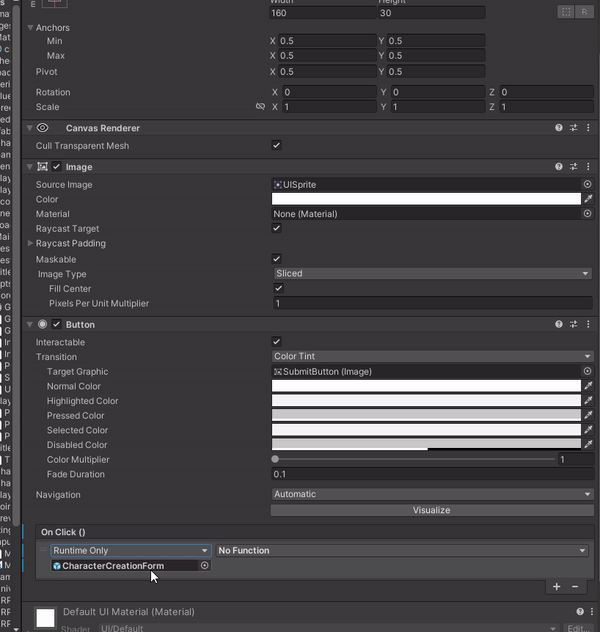Open No Function selection dropdown
The height and width of the screenshot is (632, 600).
402,551
